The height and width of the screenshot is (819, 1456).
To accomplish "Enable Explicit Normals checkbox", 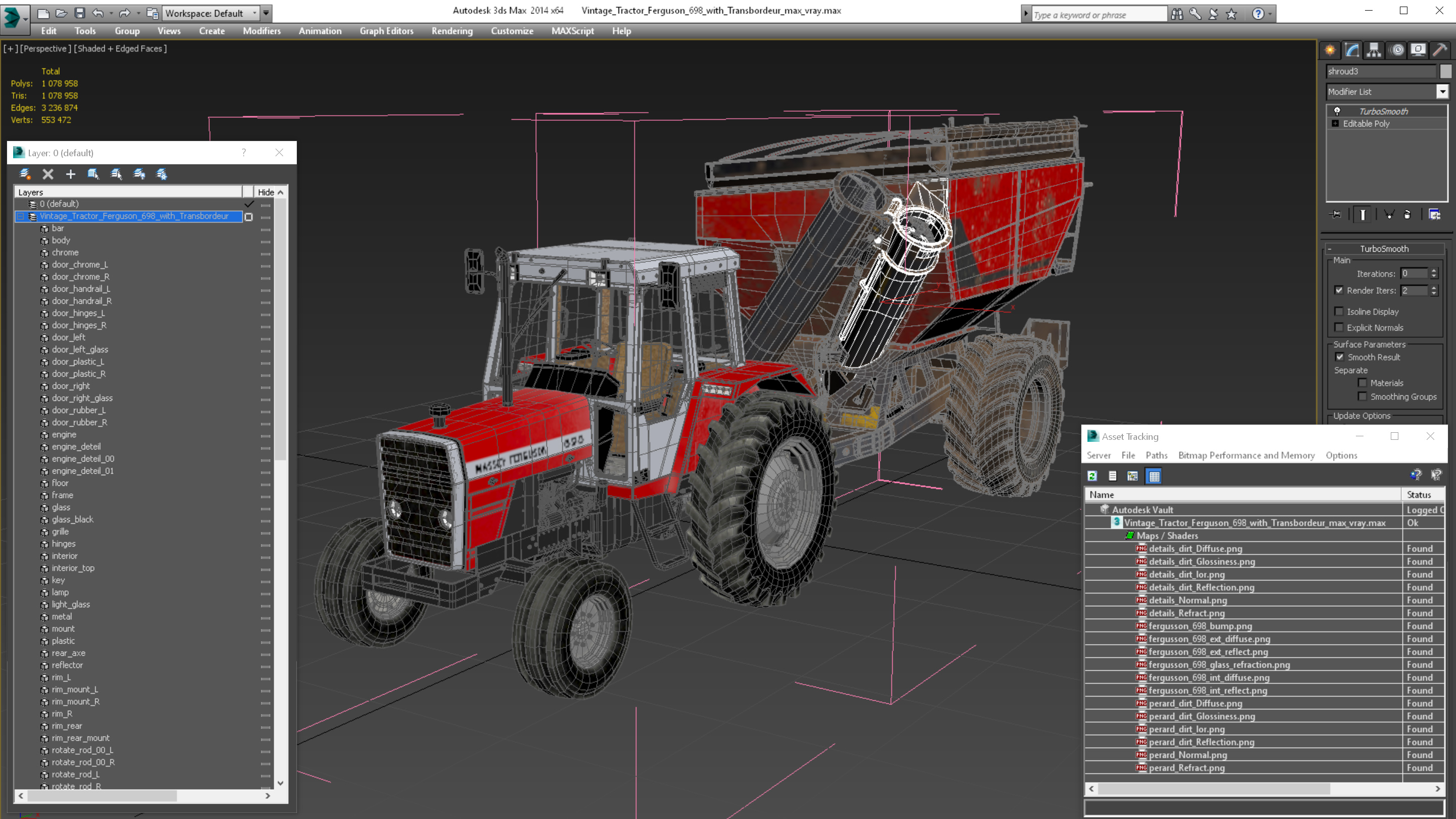I will click(1339, 327).
